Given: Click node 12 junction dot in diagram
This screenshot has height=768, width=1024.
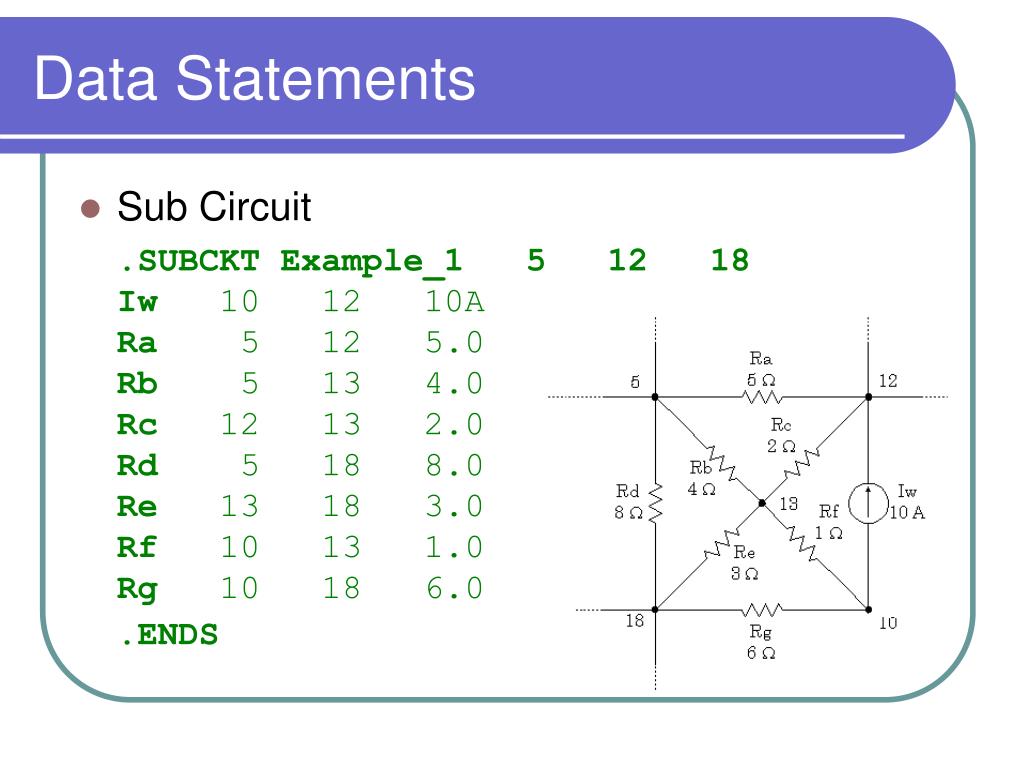Looking at the screenshot, I should (x=869, y=397).
